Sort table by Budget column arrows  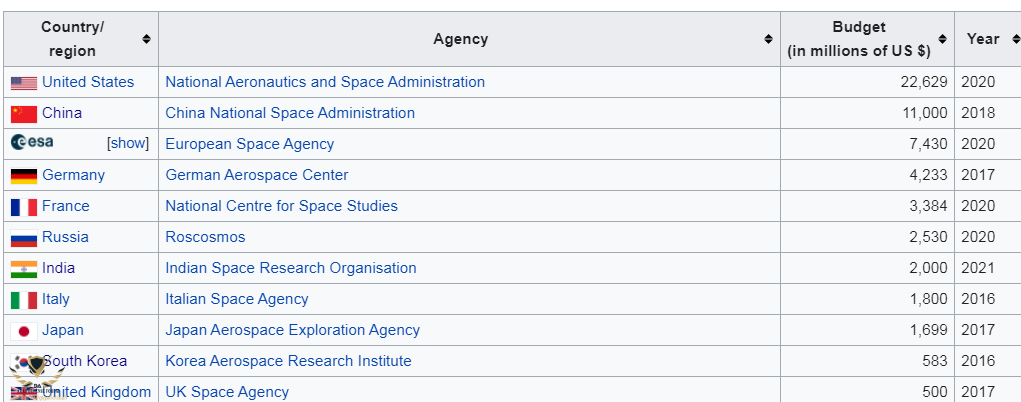pyautogui.click(x=942, y=39)
